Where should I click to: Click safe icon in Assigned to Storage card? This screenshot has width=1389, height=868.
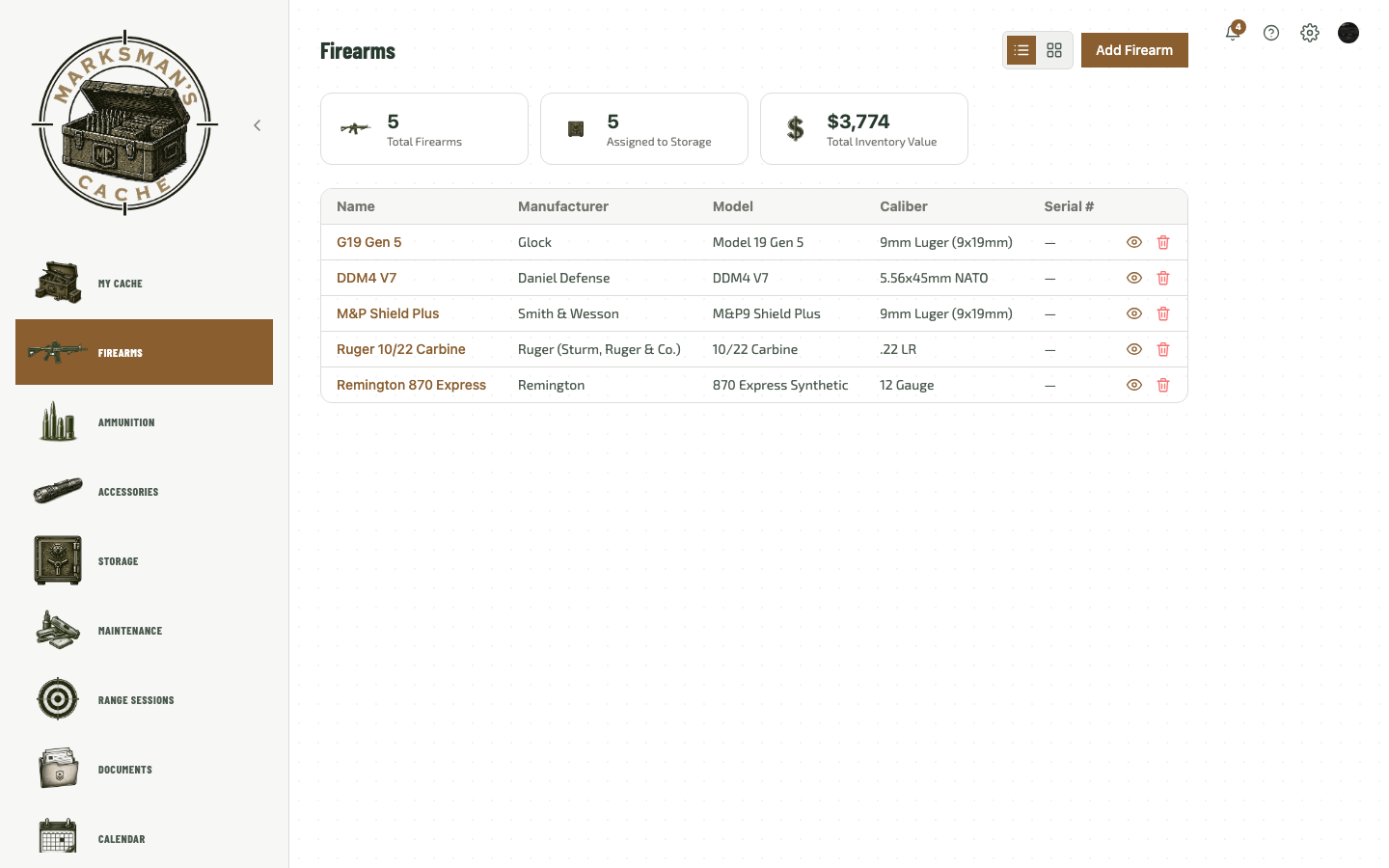coord(576,128)
